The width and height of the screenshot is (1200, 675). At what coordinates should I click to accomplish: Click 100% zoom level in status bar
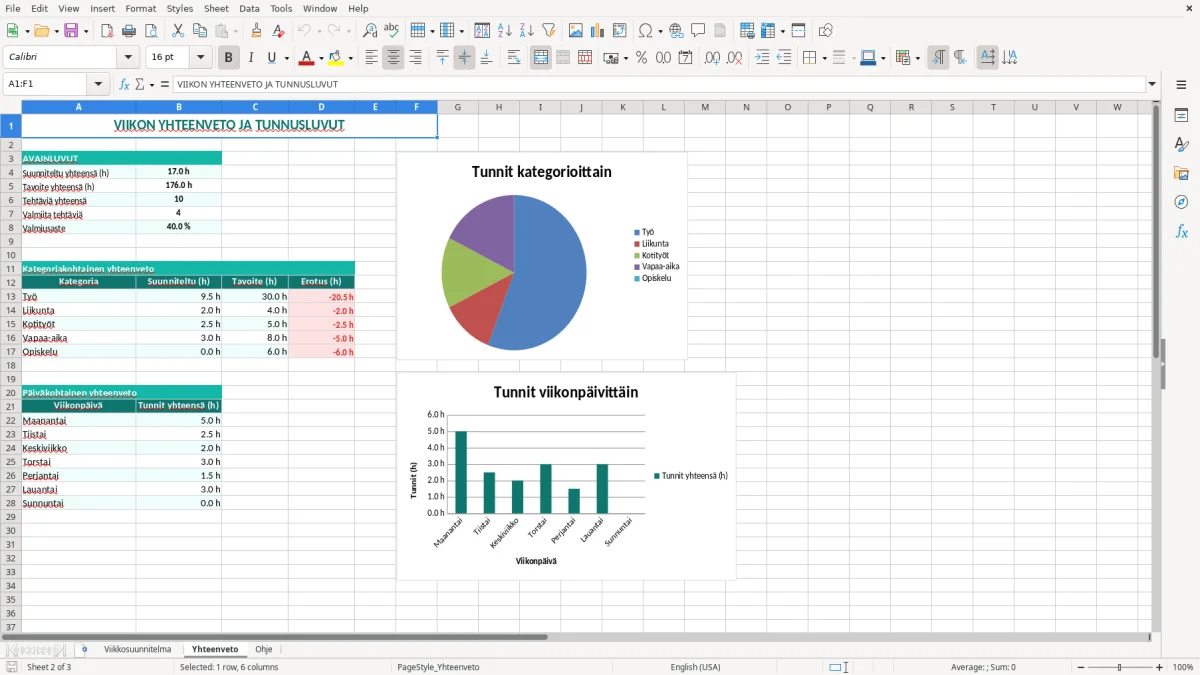[x=1183, y=667]
